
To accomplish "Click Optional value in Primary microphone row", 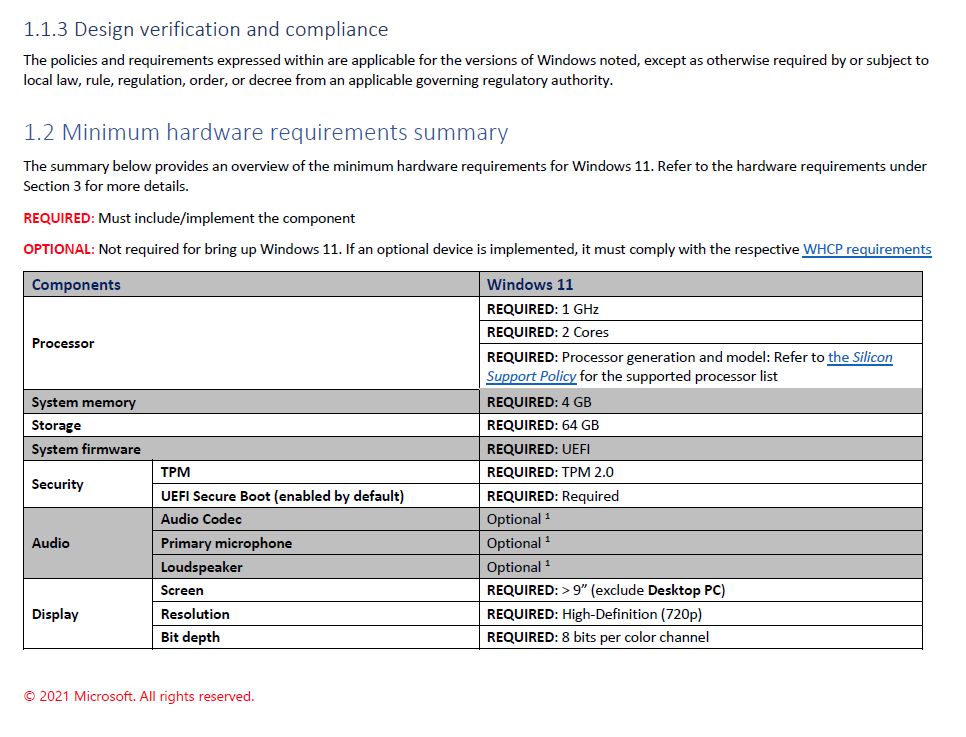I will tap(700, 543).
